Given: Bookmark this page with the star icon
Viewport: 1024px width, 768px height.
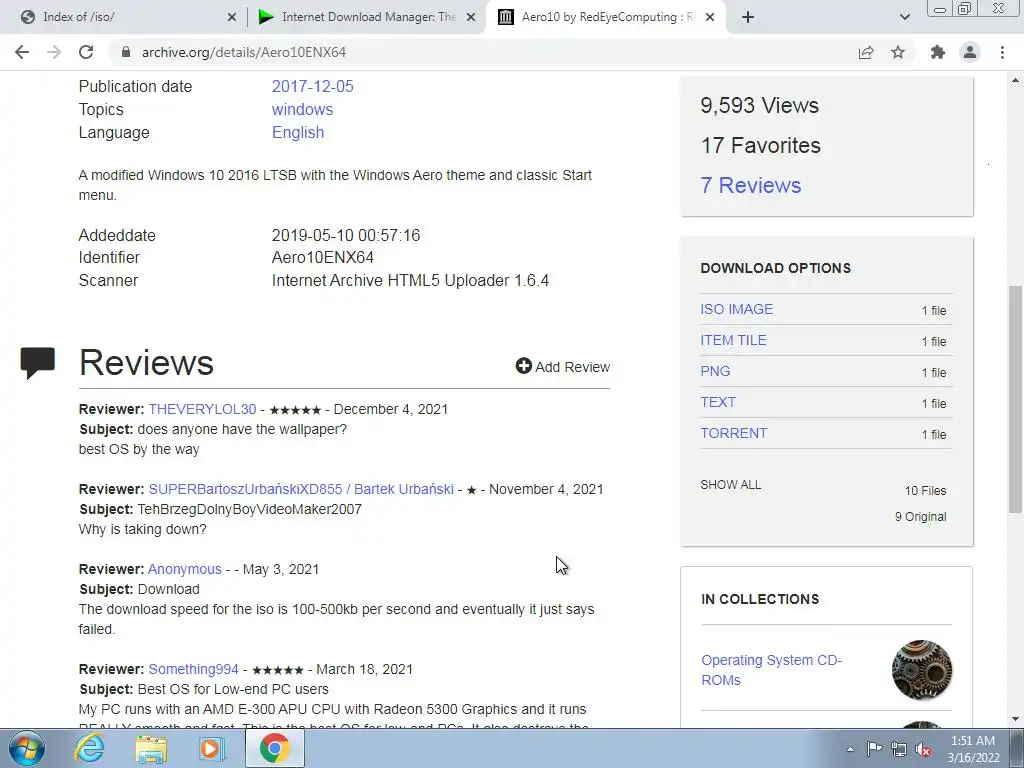Looking at the screenshot, I should pos(898,52).
